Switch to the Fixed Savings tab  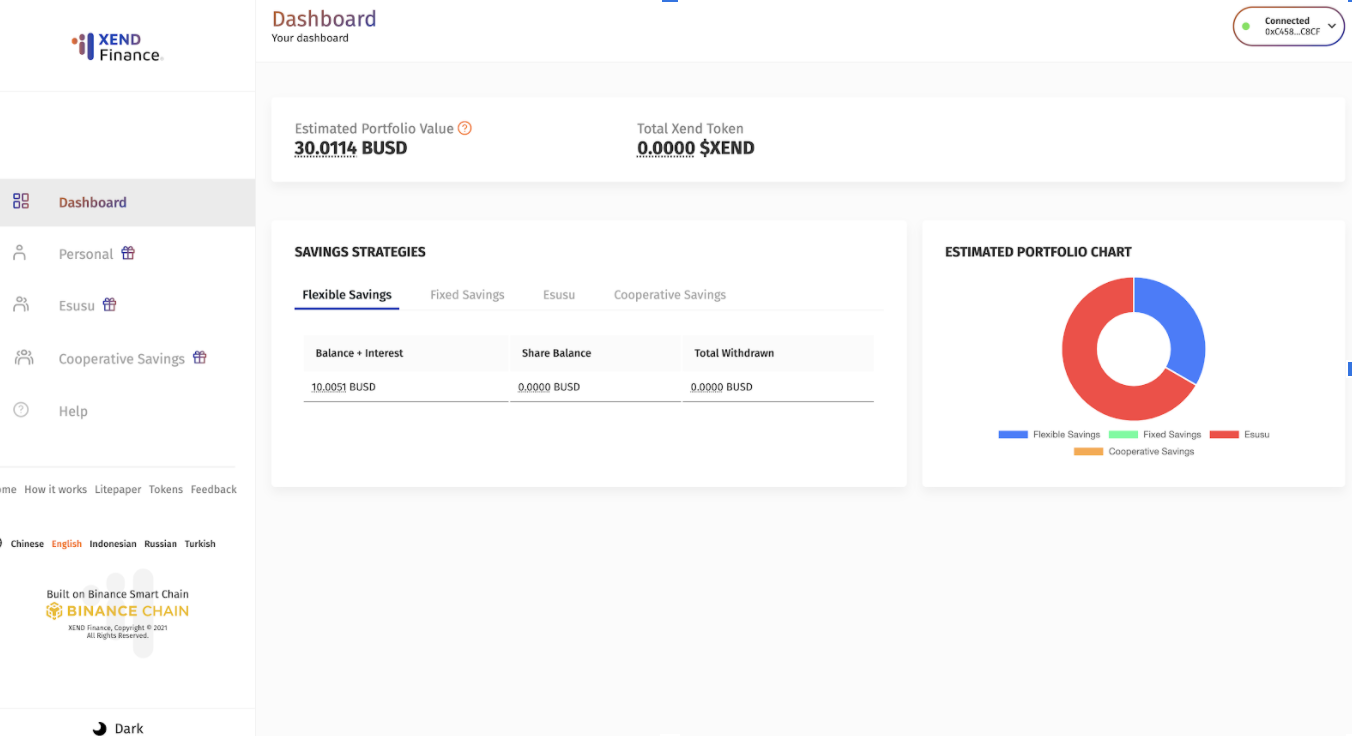(467, 295)
